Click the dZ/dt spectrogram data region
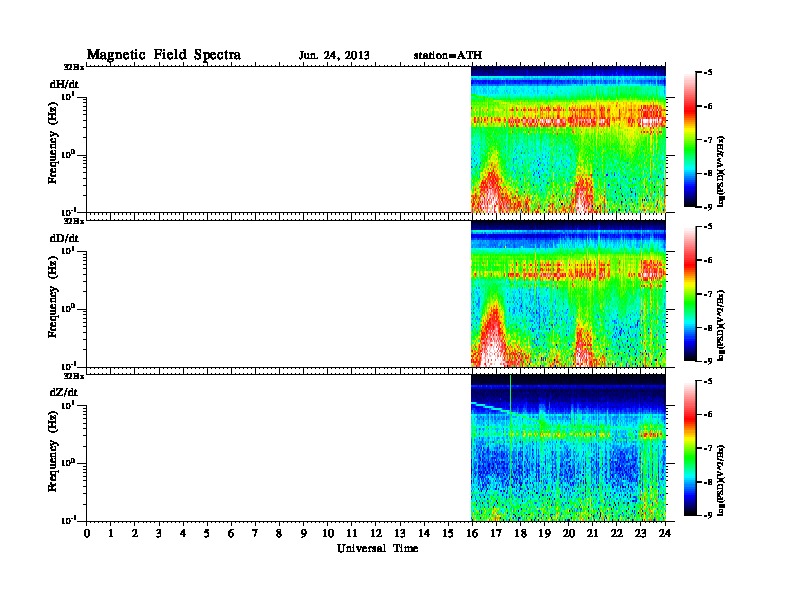This screenshot has width=792, height=612. coord(568,448)
